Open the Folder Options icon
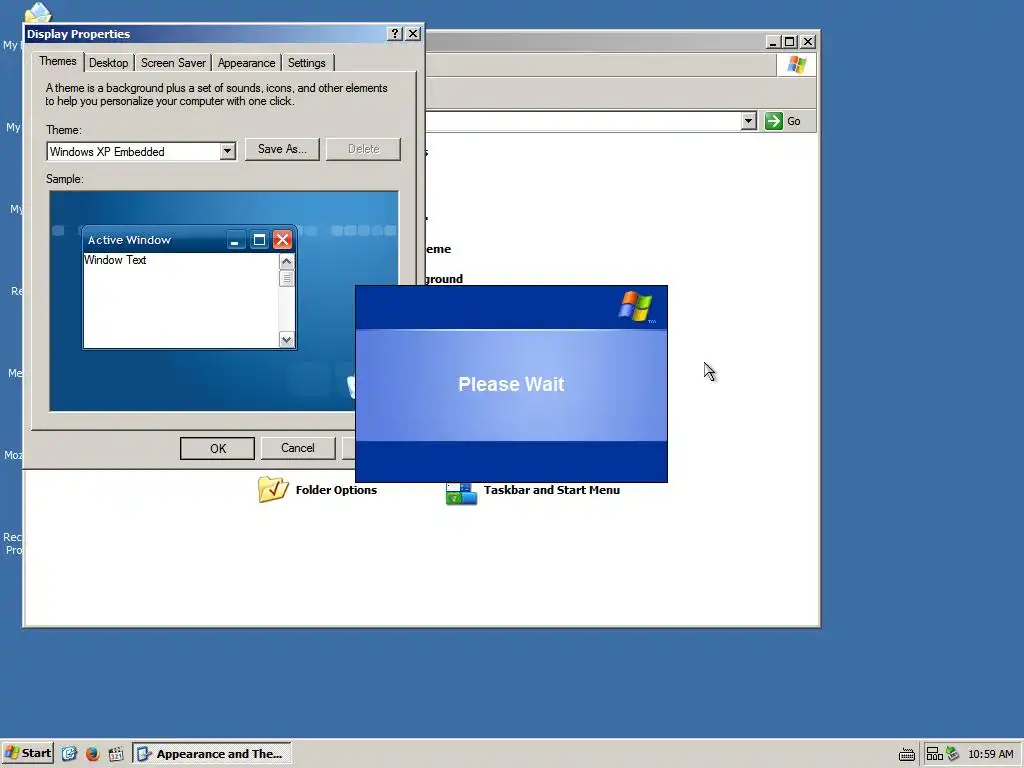1024x768 pixels. coord(273,489)
